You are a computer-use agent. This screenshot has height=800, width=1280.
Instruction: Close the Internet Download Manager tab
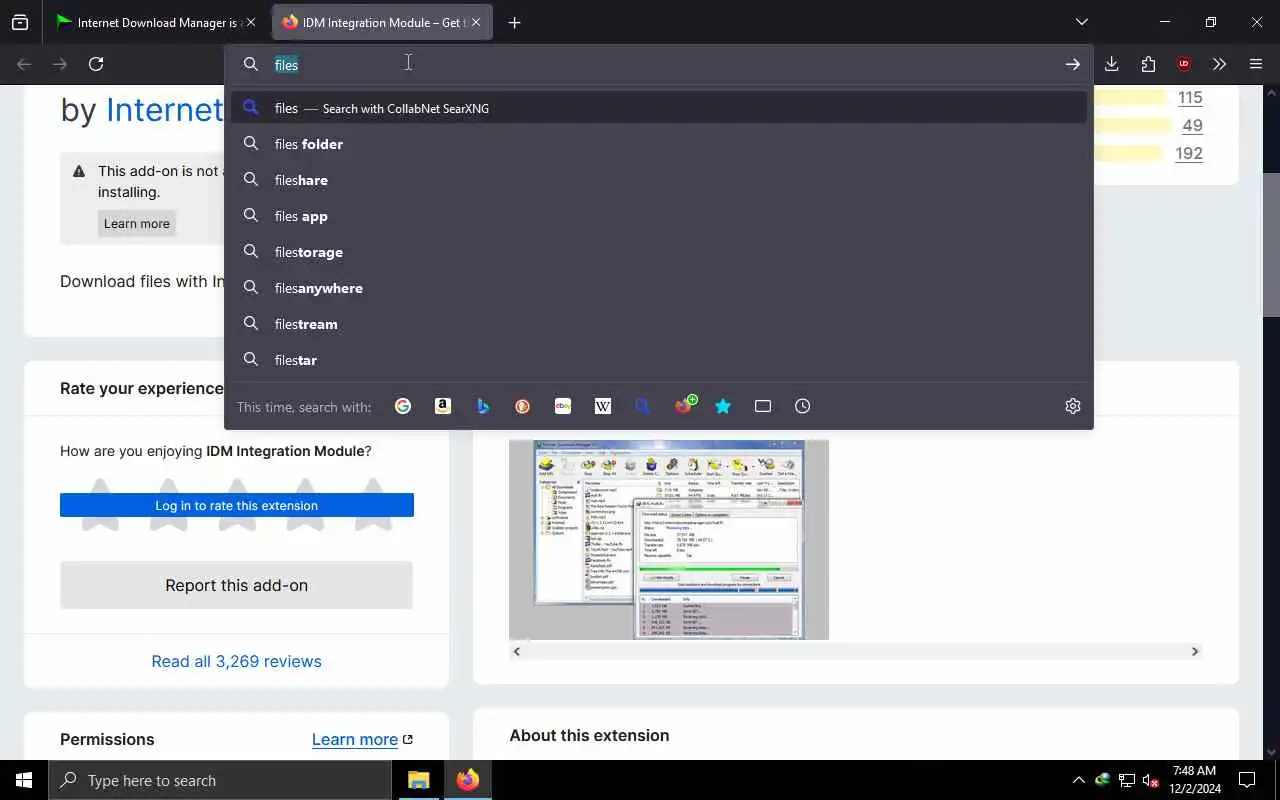[x=251, y=22]
